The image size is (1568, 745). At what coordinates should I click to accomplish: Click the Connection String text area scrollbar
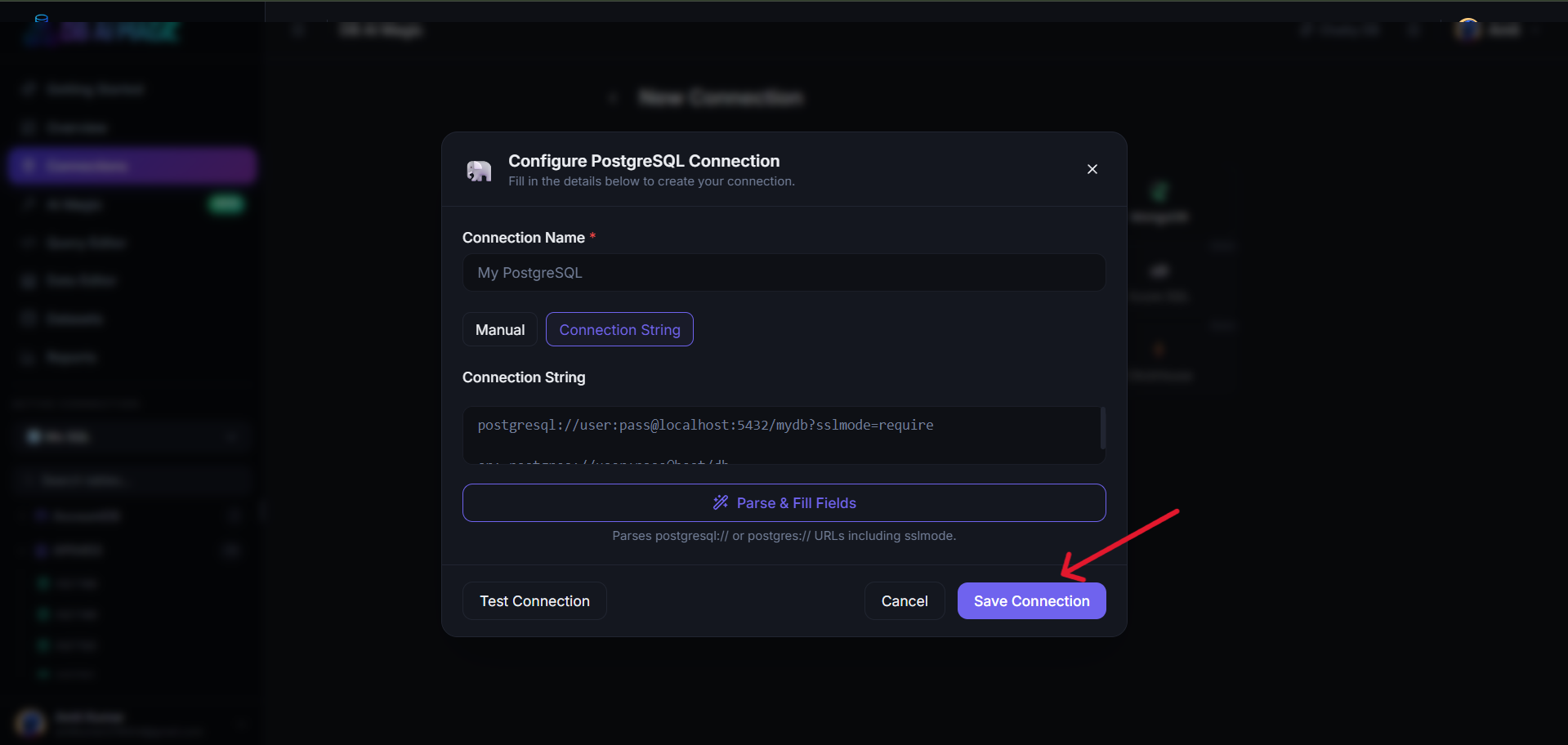point(1102,428)
